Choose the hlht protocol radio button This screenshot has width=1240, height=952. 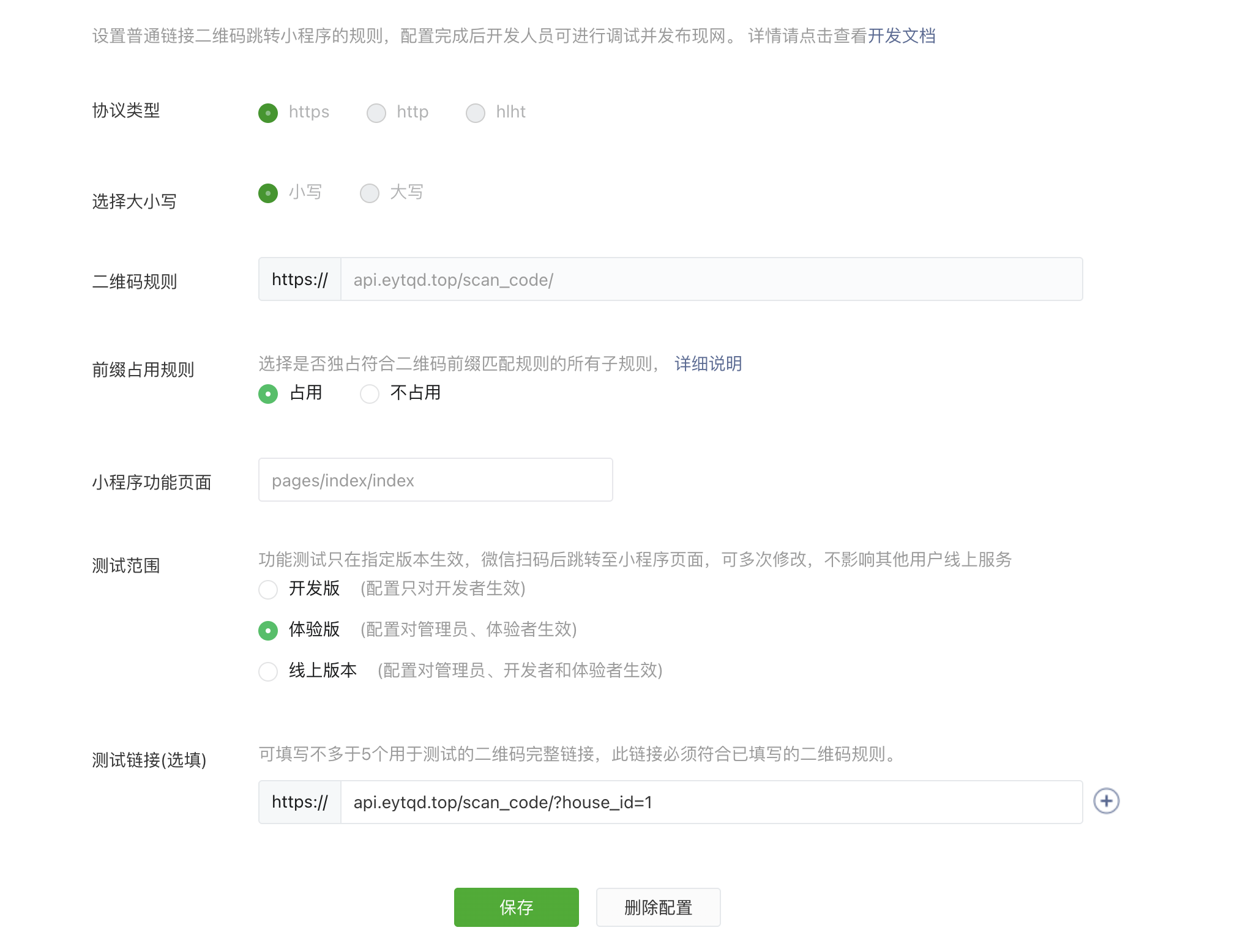(476, 113)
